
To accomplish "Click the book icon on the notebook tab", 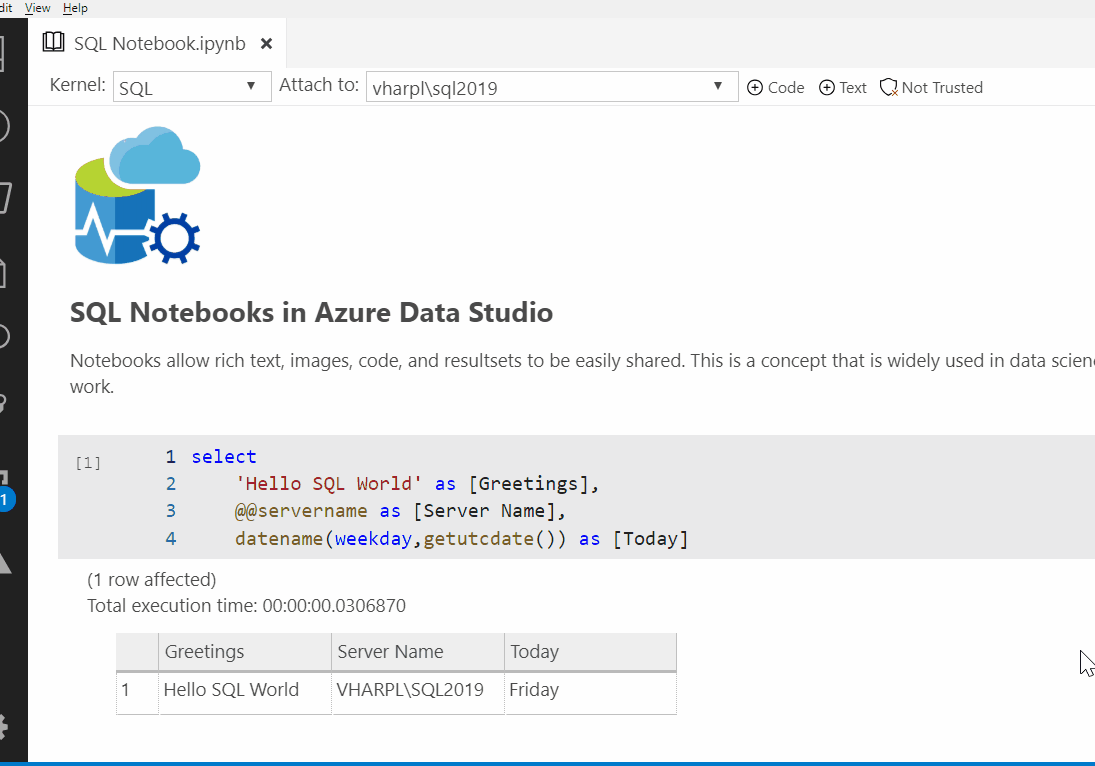I will 52,42.
